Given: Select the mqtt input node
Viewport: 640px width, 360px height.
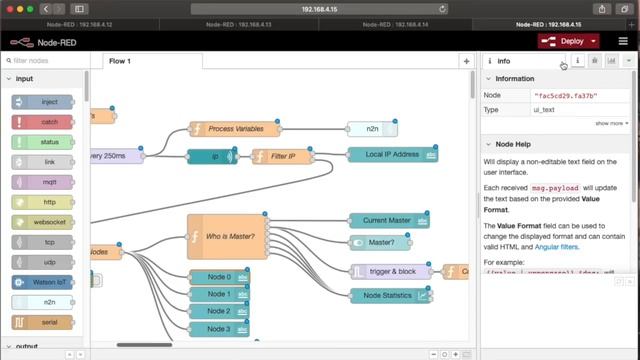Looking at the screenshot, I should point(42,182).
